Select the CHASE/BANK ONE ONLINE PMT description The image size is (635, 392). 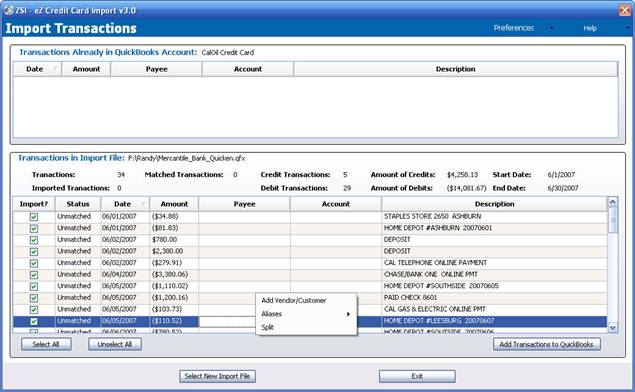(430, 274)
